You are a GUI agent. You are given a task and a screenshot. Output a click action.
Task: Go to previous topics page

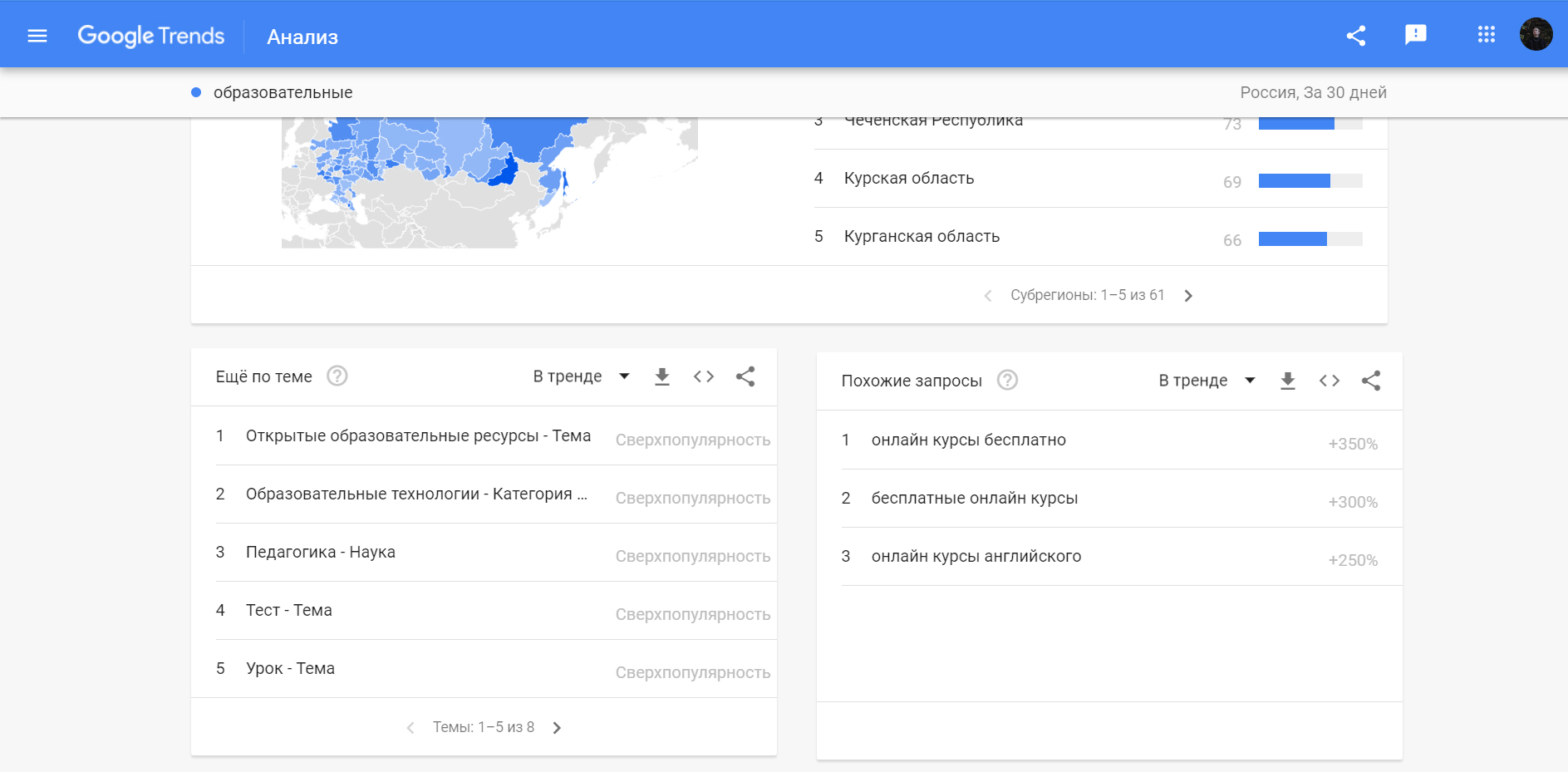(410, 728)
